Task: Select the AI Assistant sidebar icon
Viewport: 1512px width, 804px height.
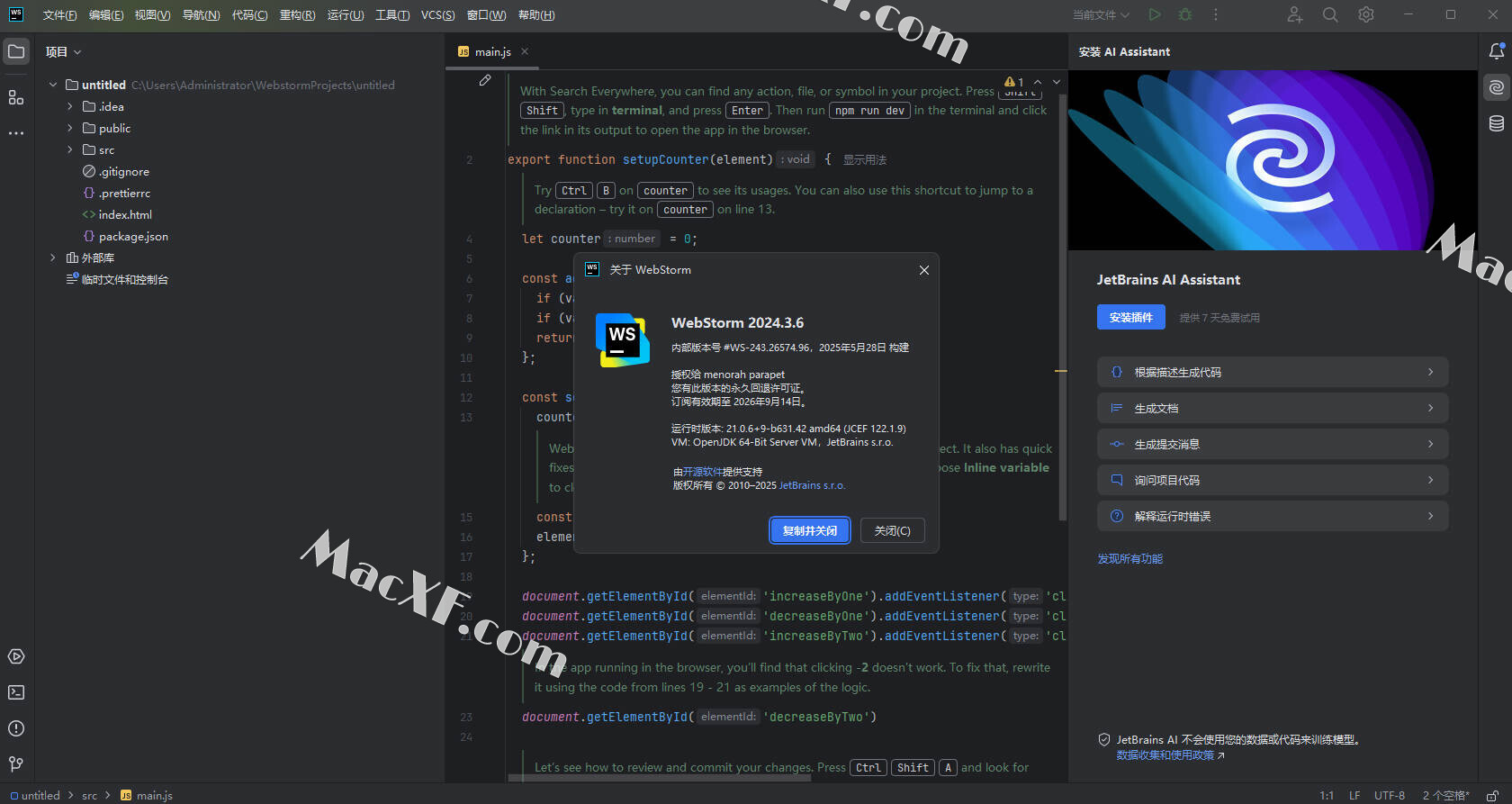Action: click(1496, 87)
